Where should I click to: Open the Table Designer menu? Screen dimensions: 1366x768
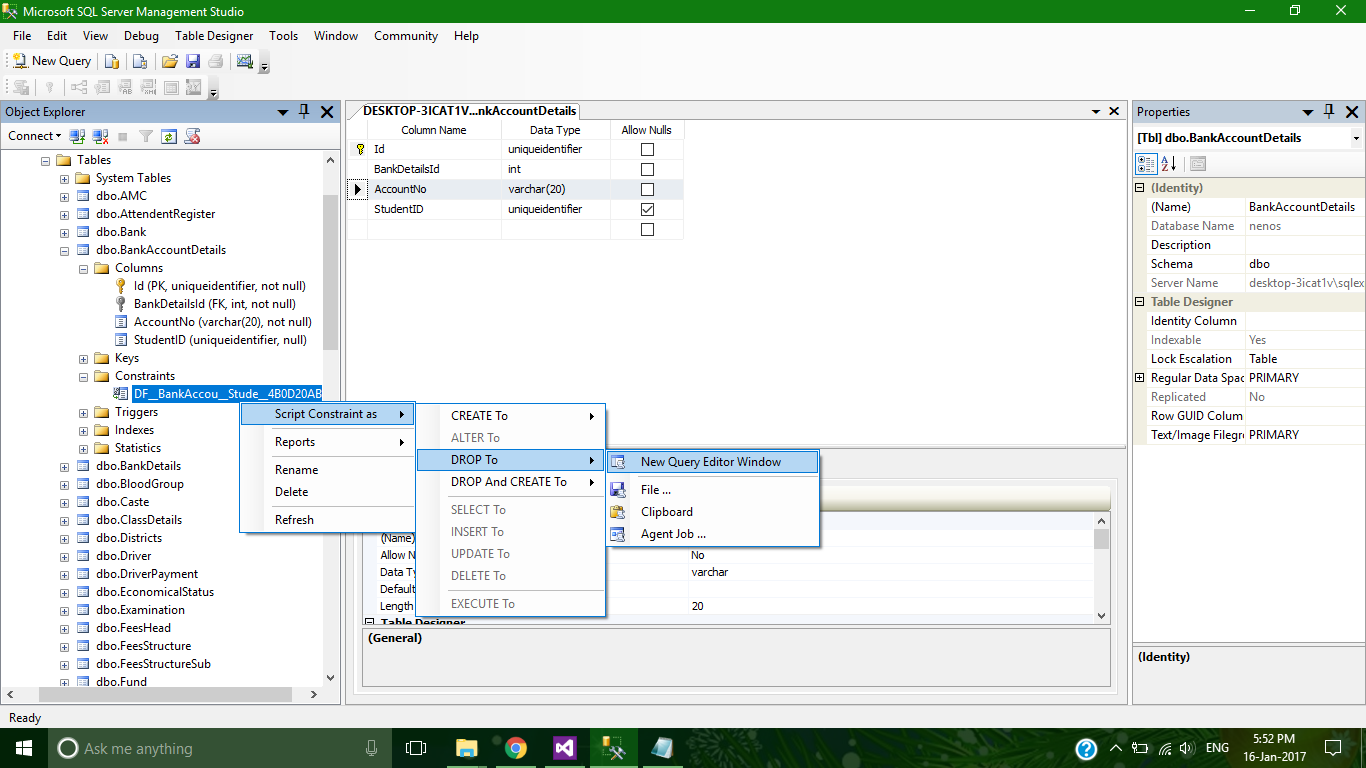coord(214,36)
